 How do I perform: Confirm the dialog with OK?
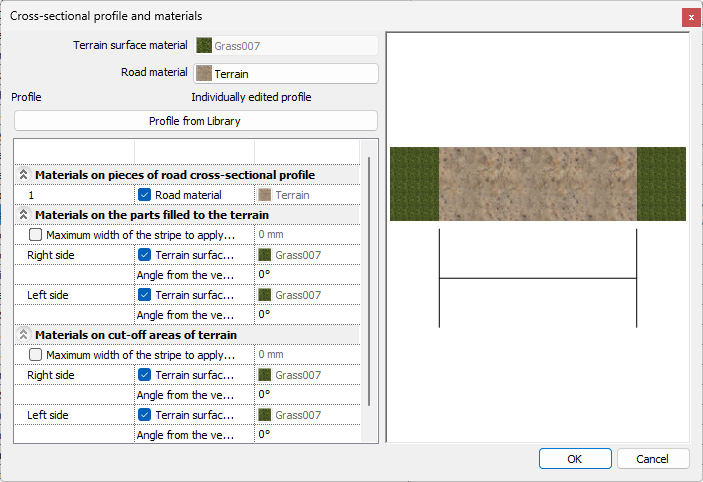click(575, 458)
